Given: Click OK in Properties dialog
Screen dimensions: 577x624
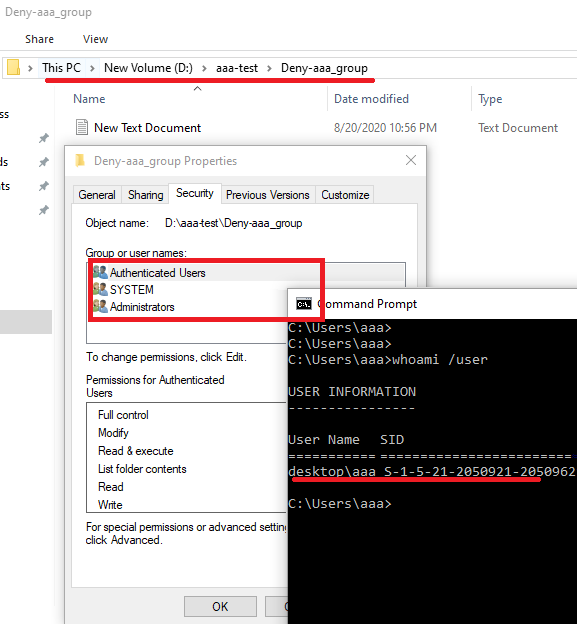Looking at the screenshot, I should [220, 606].
